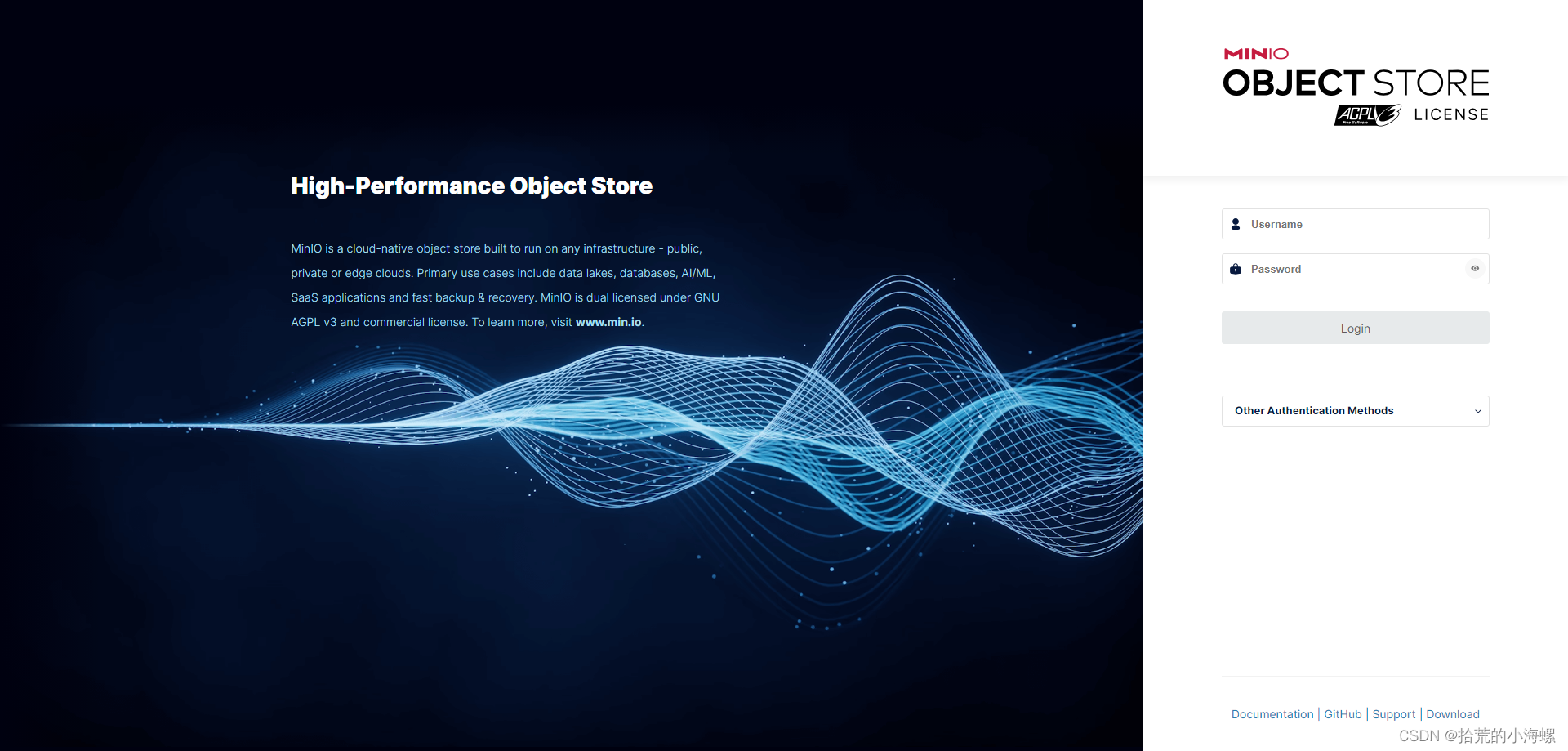The image size is (1568, 751).
Task: Visit the www.min.io link
Action: coord(608,322)
